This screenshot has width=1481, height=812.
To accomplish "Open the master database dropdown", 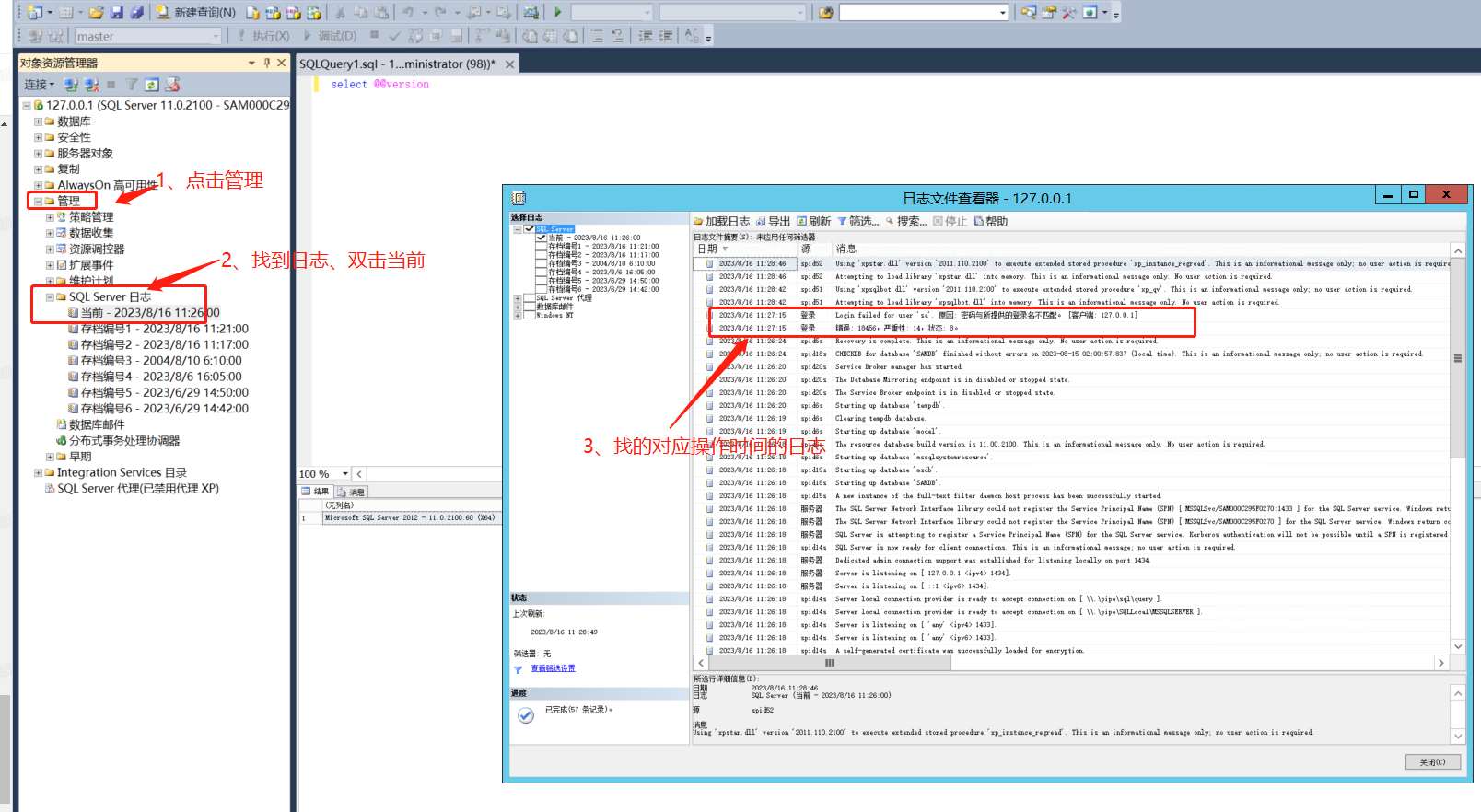I will (x=216, y=36).
